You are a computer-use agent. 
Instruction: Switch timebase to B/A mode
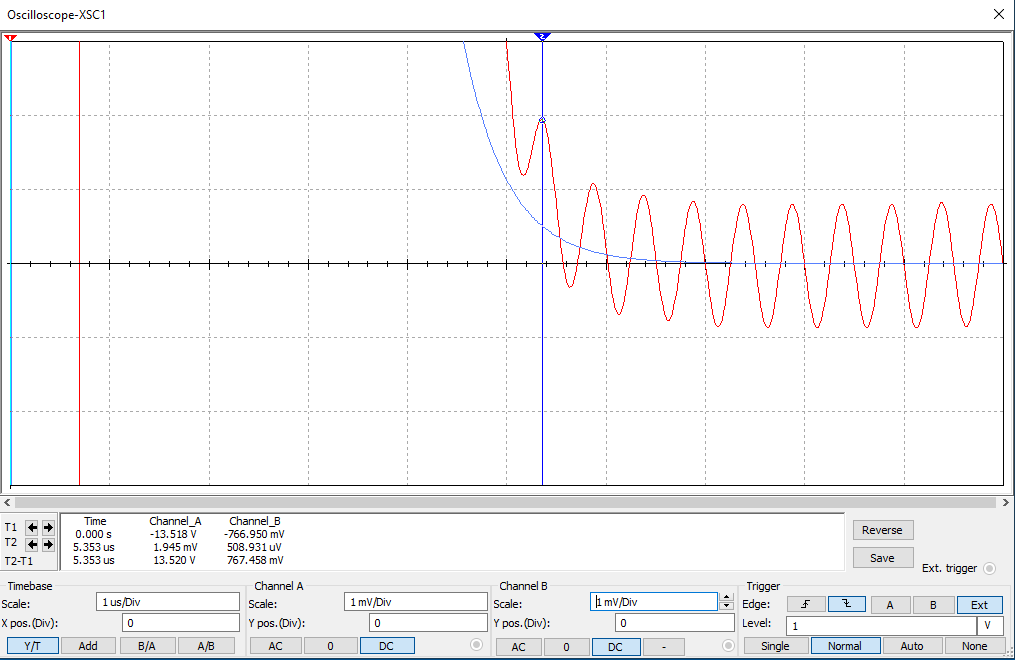point(145,646)
